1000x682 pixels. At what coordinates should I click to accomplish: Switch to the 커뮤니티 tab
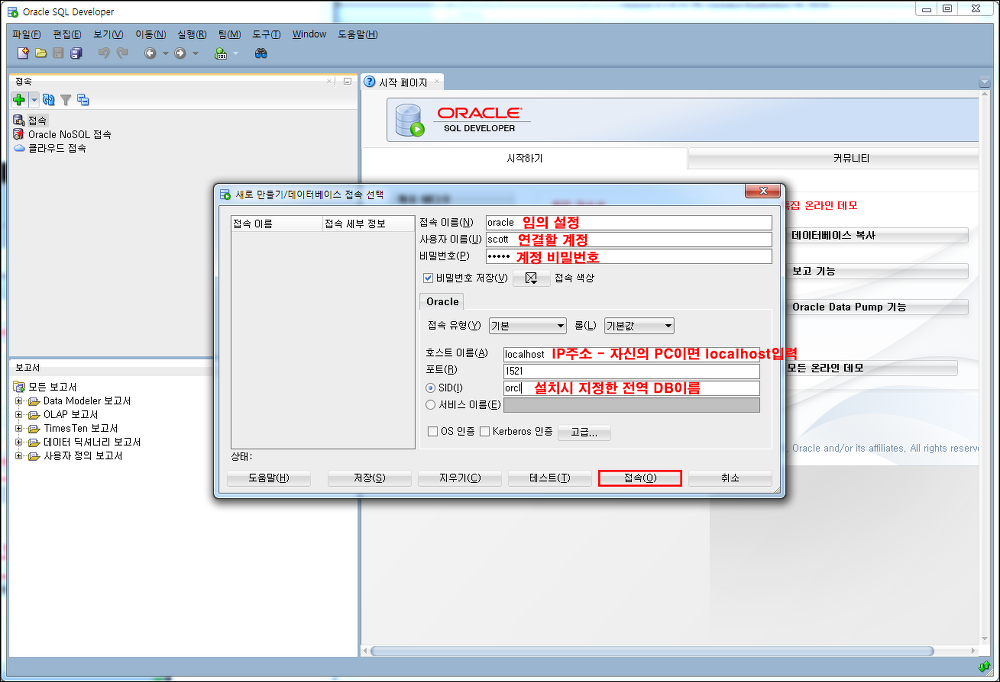coord(833,158)
